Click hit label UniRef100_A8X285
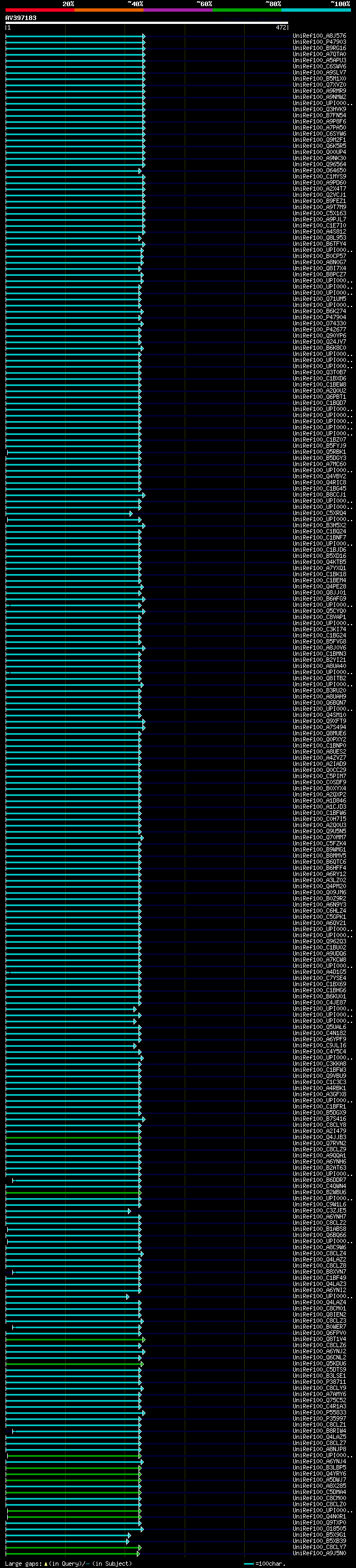This screenshot has width=356, height=1568. (x=319, y=1486)
